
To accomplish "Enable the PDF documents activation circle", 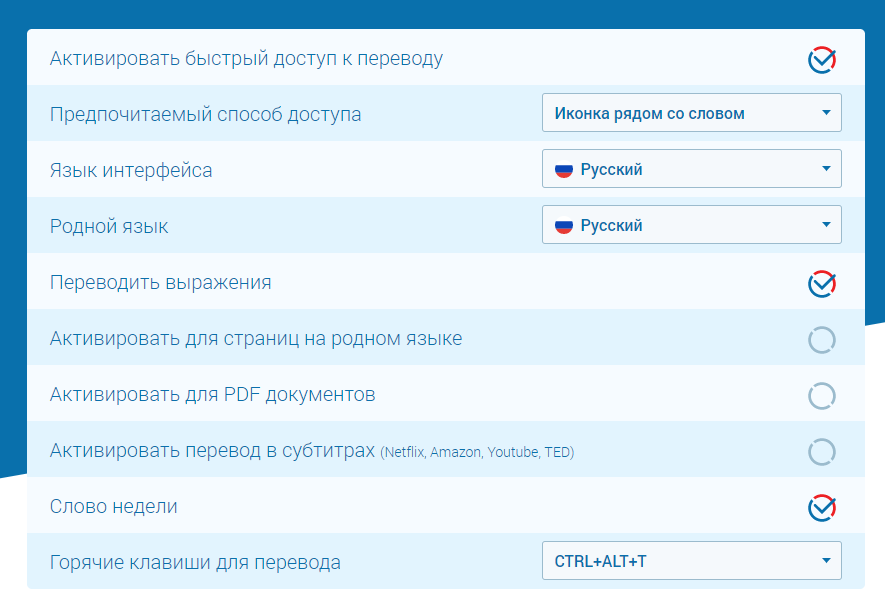I will [x=821, y=396].
